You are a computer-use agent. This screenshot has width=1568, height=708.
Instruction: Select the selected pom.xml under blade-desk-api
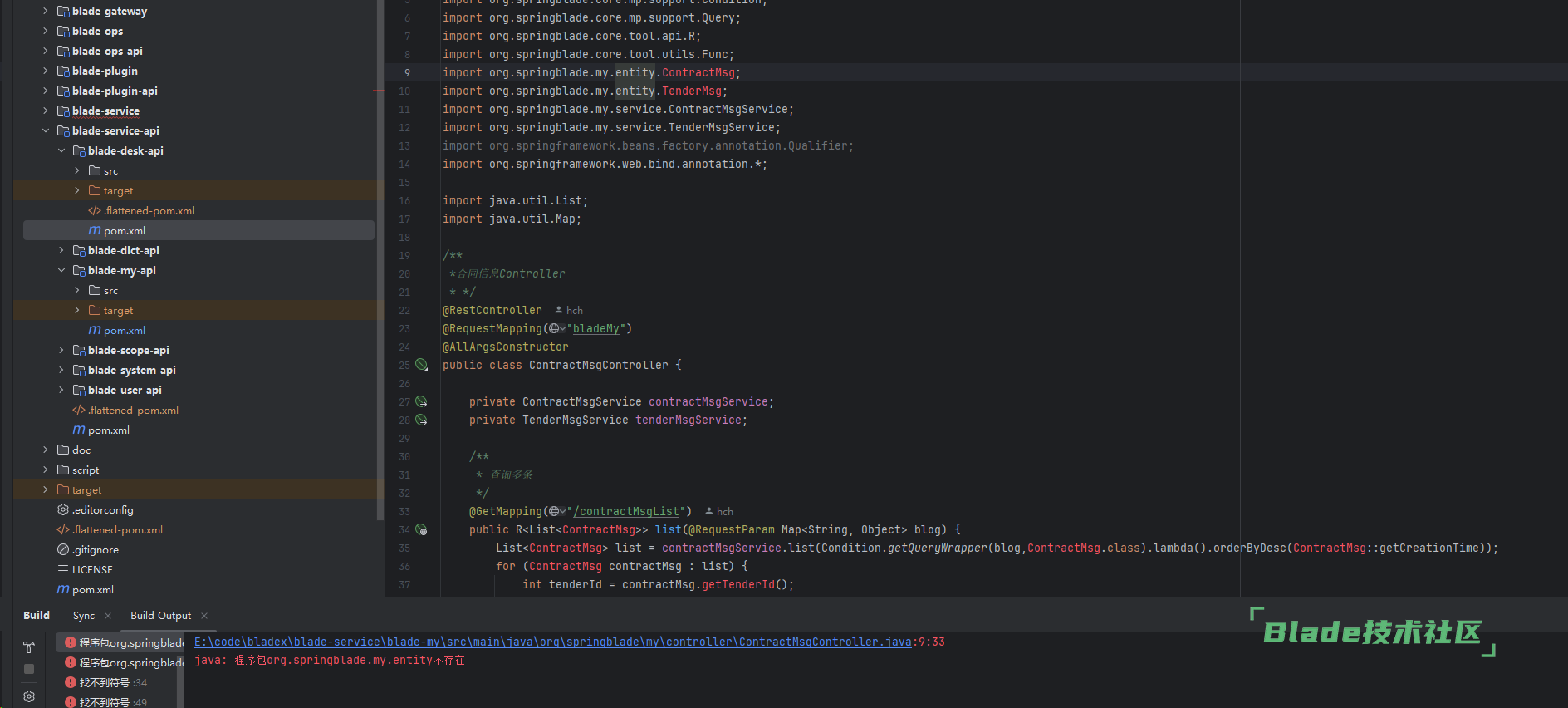coord(198,230)
